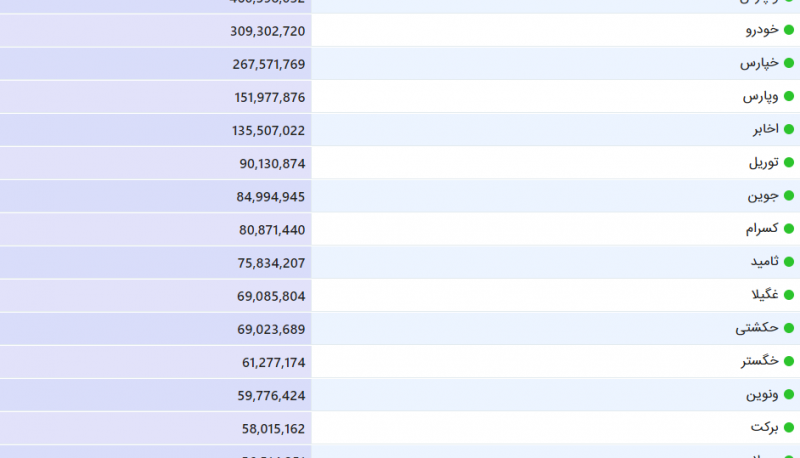The image size is (800, 458).
Task: Click the cell showing 69,023,689
Action: tap(156, 329)
